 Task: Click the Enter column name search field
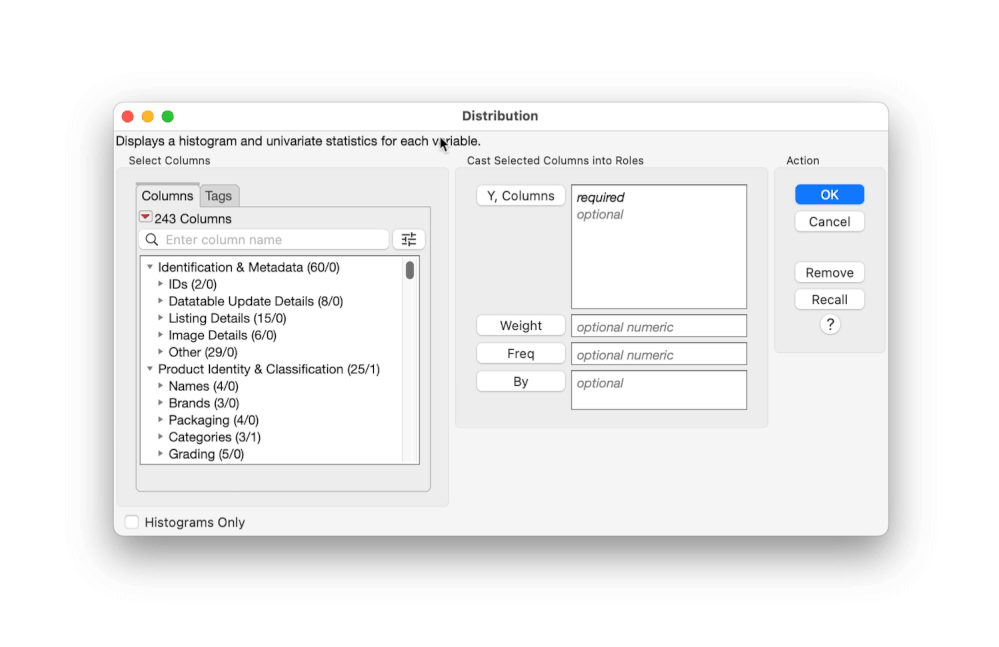point(264,239)
